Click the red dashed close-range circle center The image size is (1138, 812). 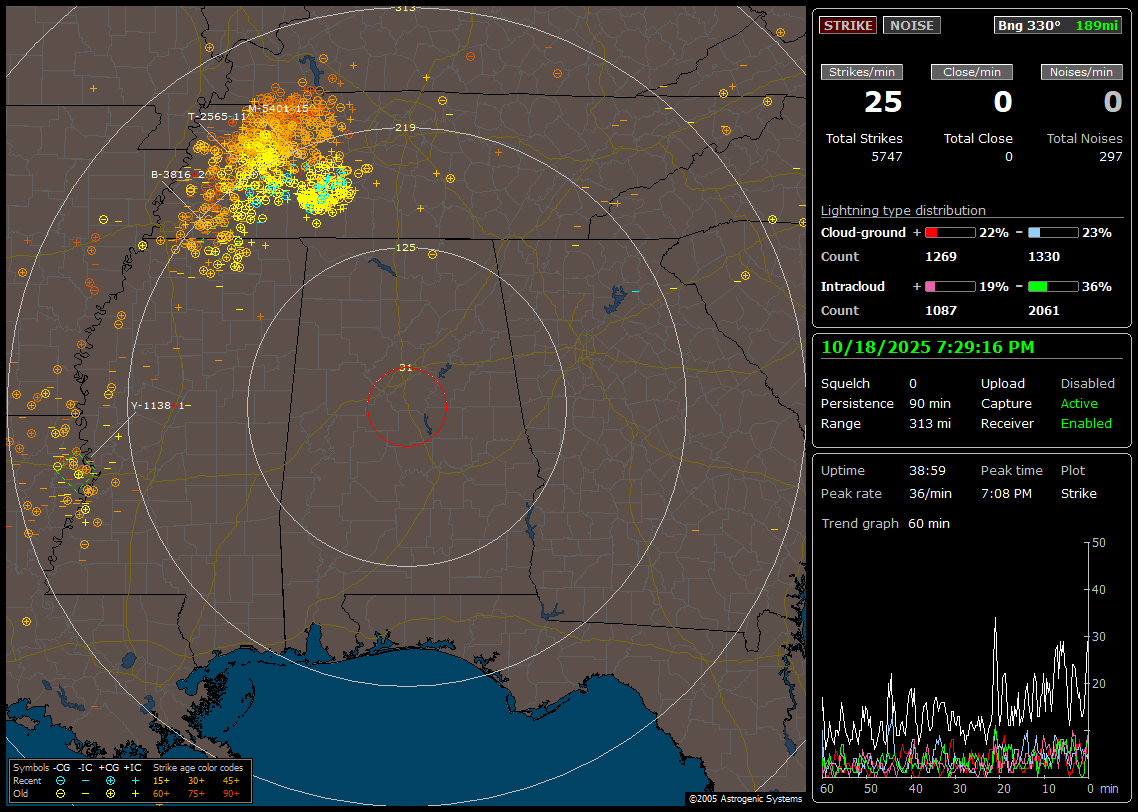point(406,406)
